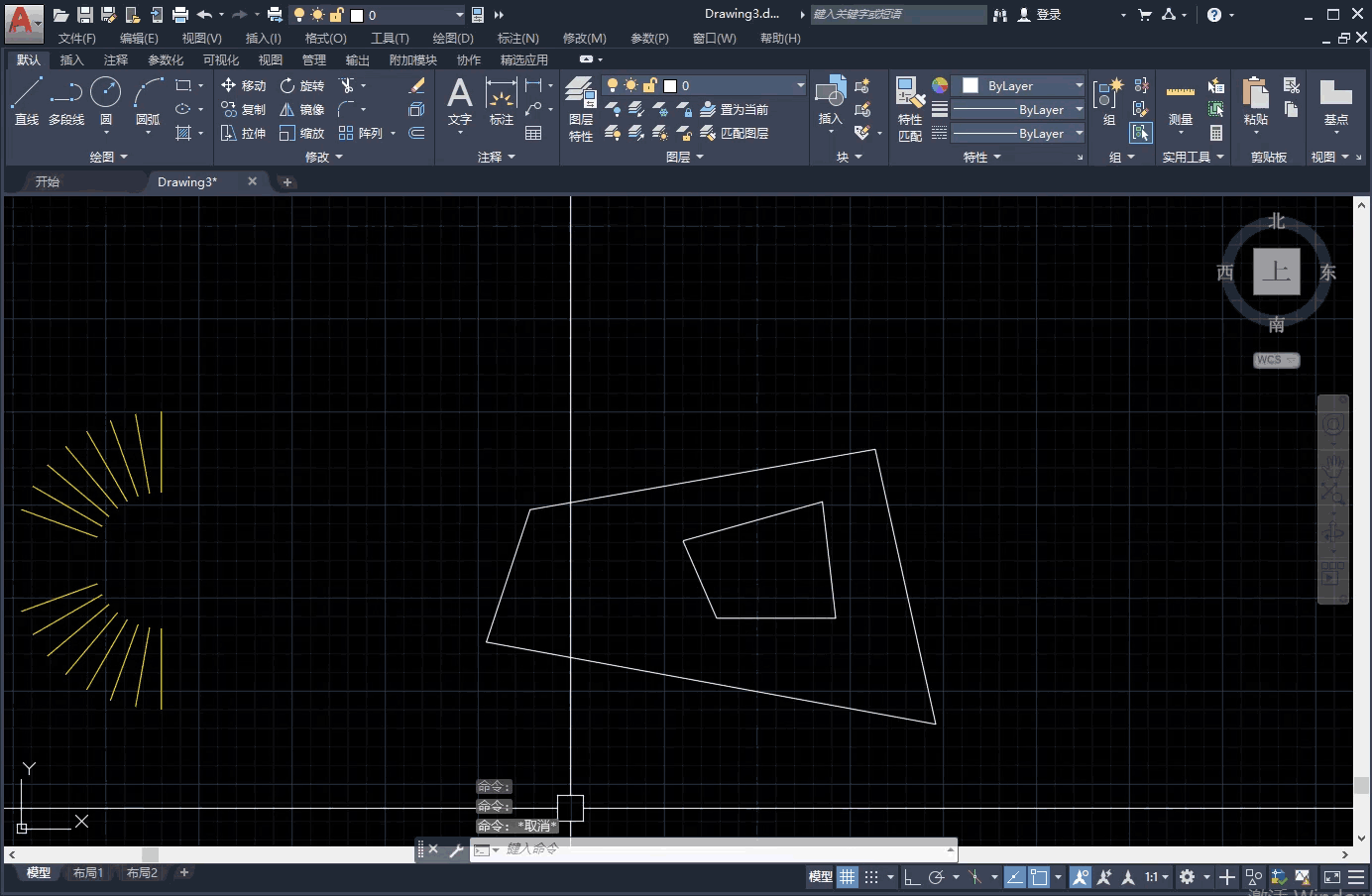Viewport: 1372px width, 896px height.
Task: Click the Copy (复制) tool
Action: point(244,109)
